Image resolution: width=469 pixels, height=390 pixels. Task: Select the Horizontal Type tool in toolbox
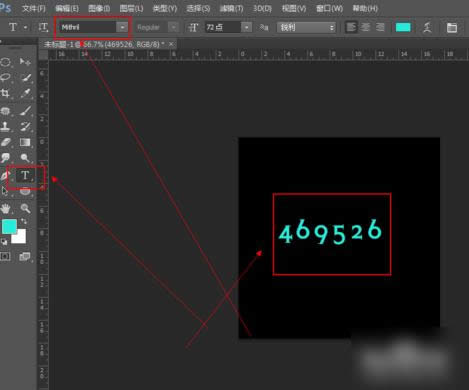(x=25, y=175)
